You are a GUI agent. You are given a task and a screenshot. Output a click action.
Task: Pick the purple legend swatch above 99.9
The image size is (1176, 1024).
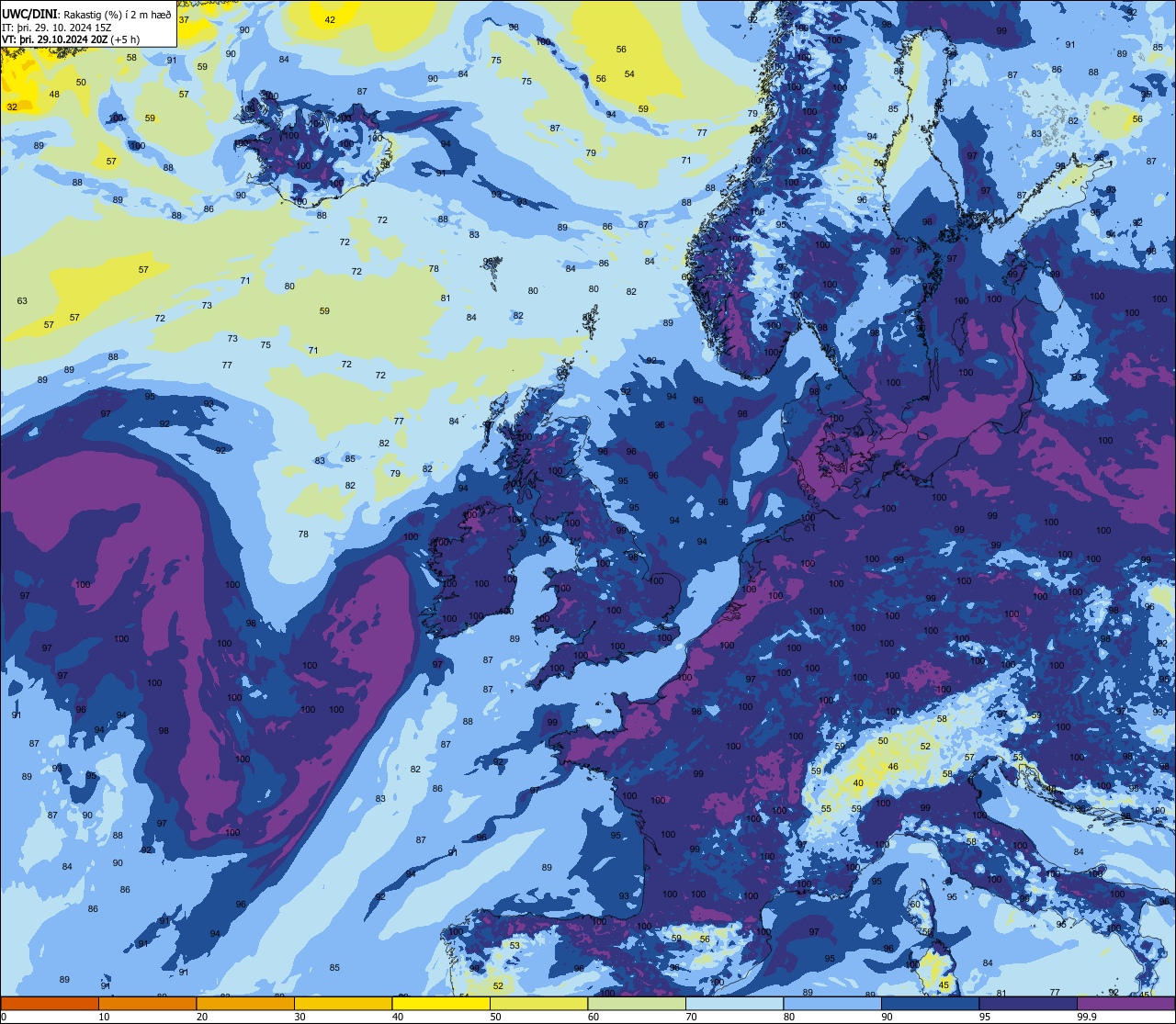click(x=1125, y=1003)
